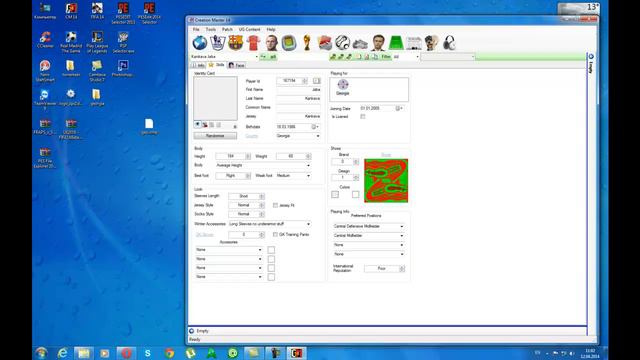Switch to the Info tab
Viewport: 640px width, 360px height.
[198, 65]
